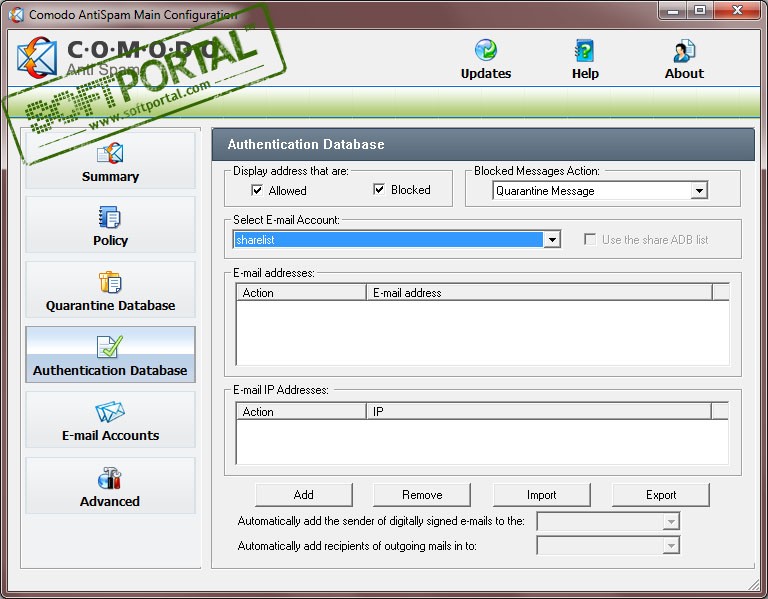Close the Comodo AntiSpam window
The height and width of the screenshot is (599, 768).
click(x=737, y=11)
